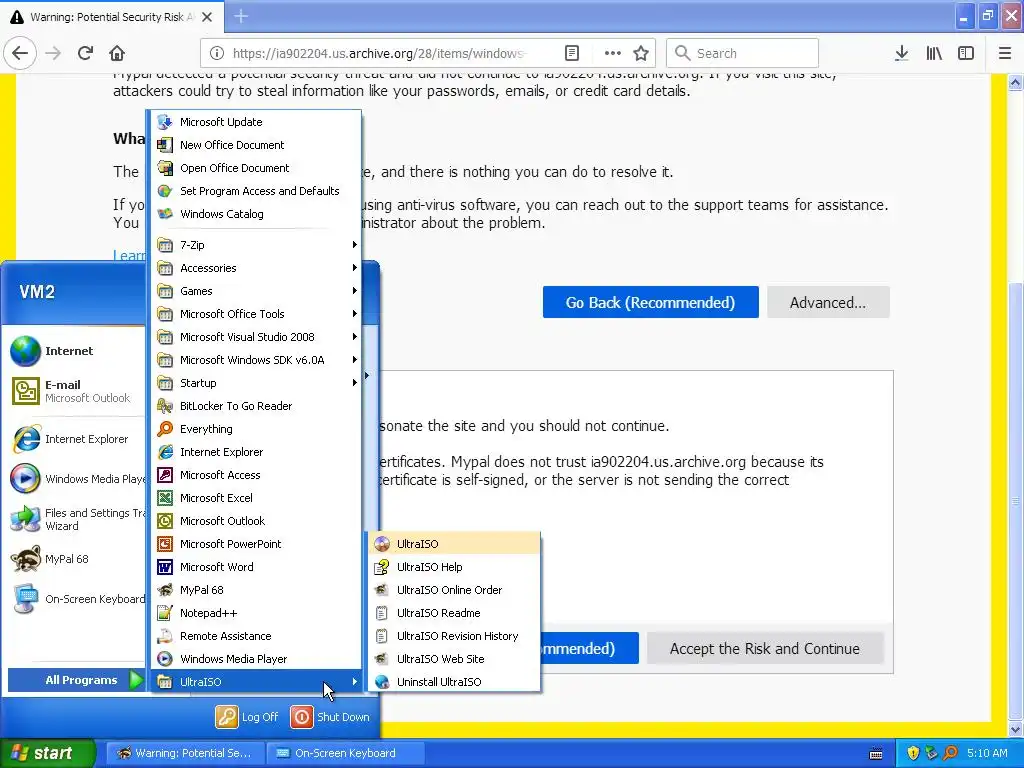This screenshot has width=1024, height=768.
Task: Expand the Startup folder
Action: [256, 383]
